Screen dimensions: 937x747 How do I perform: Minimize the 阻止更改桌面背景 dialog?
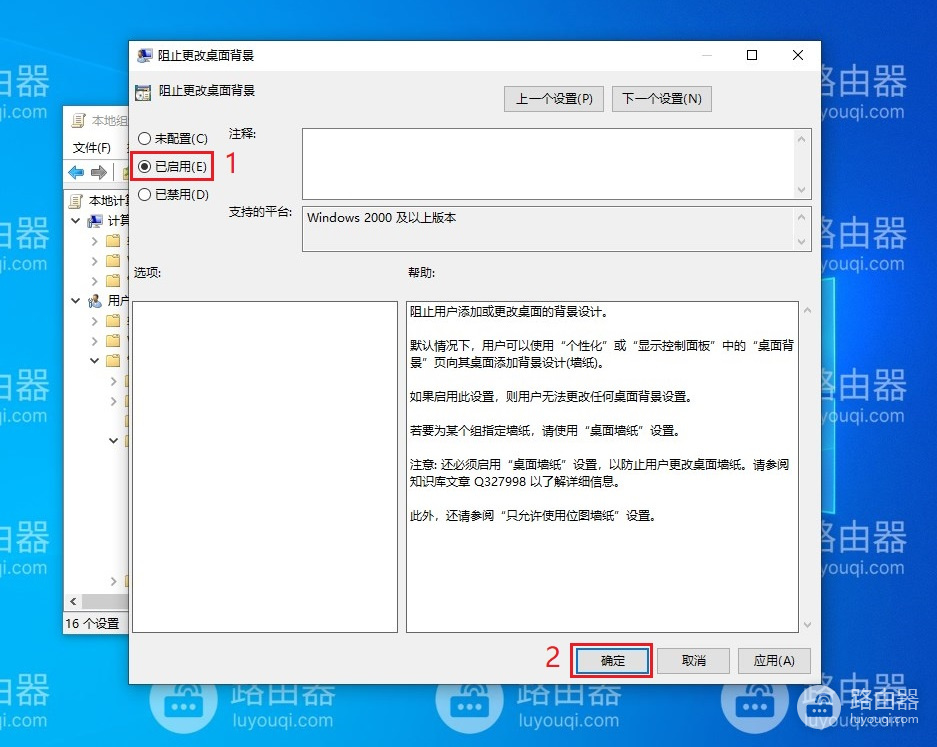(707, 56)
